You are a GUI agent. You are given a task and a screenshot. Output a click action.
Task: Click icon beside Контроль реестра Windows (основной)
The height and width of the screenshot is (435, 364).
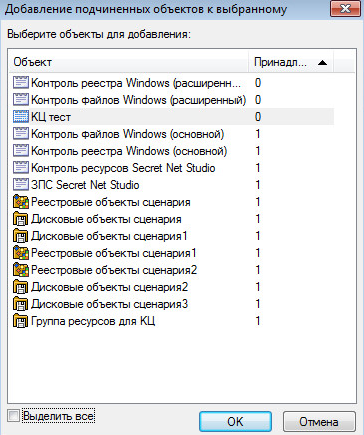pos(21,151)
